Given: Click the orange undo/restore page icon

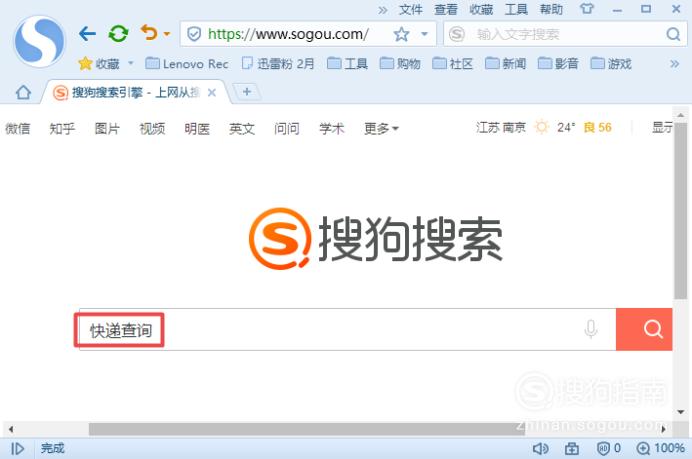Looking at the screenshot, I should click(149, 33).
